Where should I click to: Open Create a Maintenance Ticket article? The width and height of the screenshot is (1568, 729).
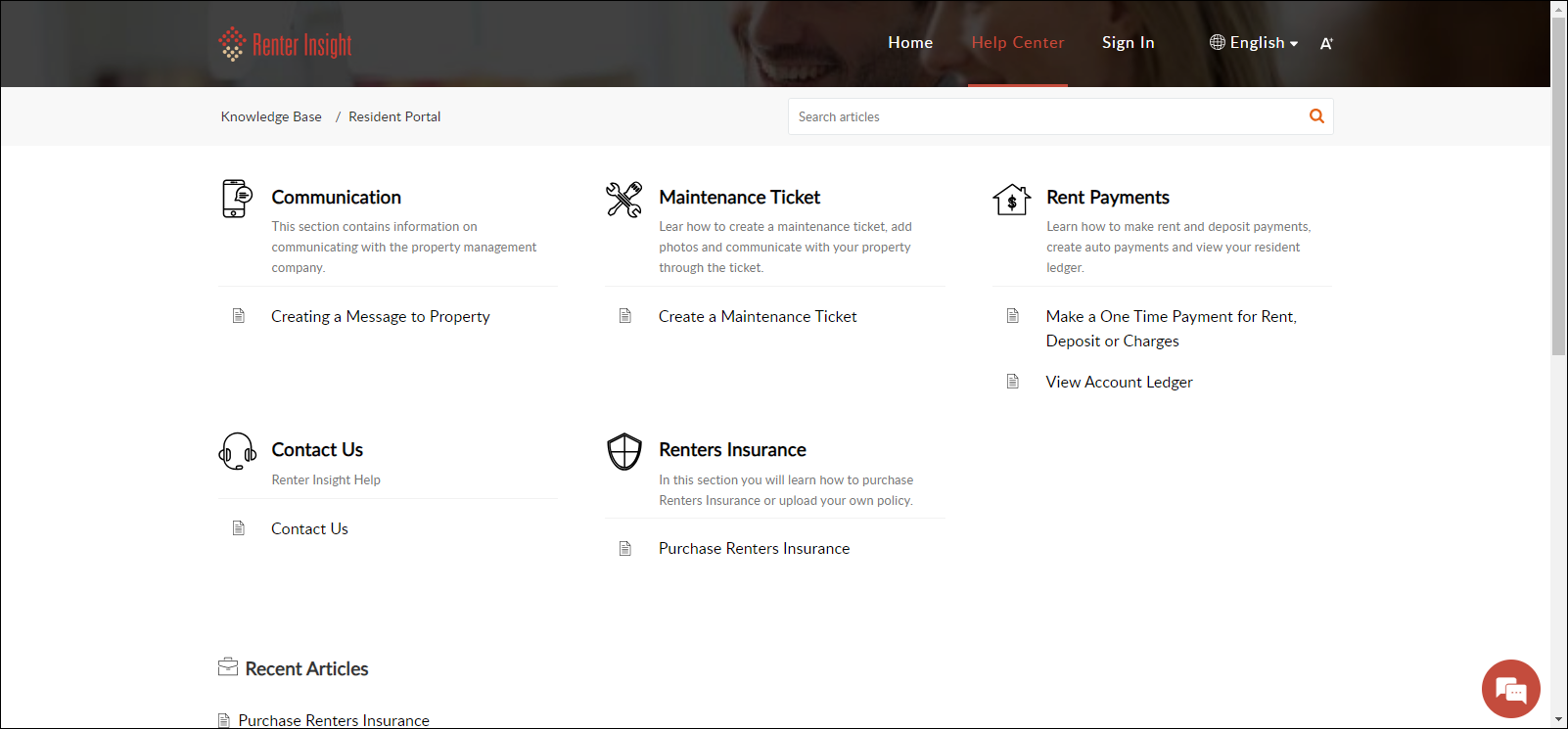758,316
